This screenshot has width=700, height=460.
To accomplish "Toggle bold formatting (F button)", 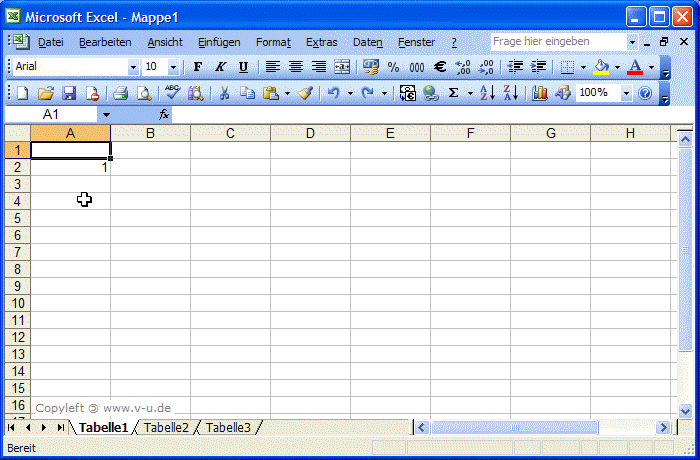I will (x=197, y=67).
